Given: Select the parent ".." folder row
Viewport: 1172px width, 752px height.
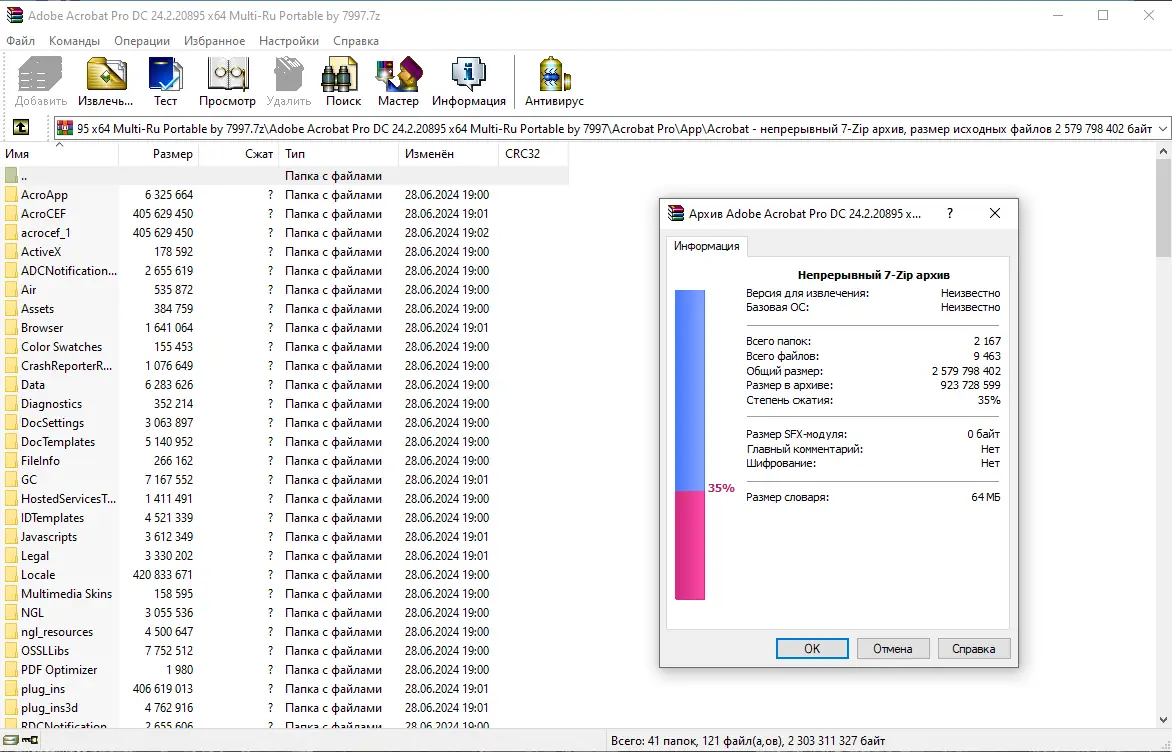Looking at the screenshot, I should 284,176.
